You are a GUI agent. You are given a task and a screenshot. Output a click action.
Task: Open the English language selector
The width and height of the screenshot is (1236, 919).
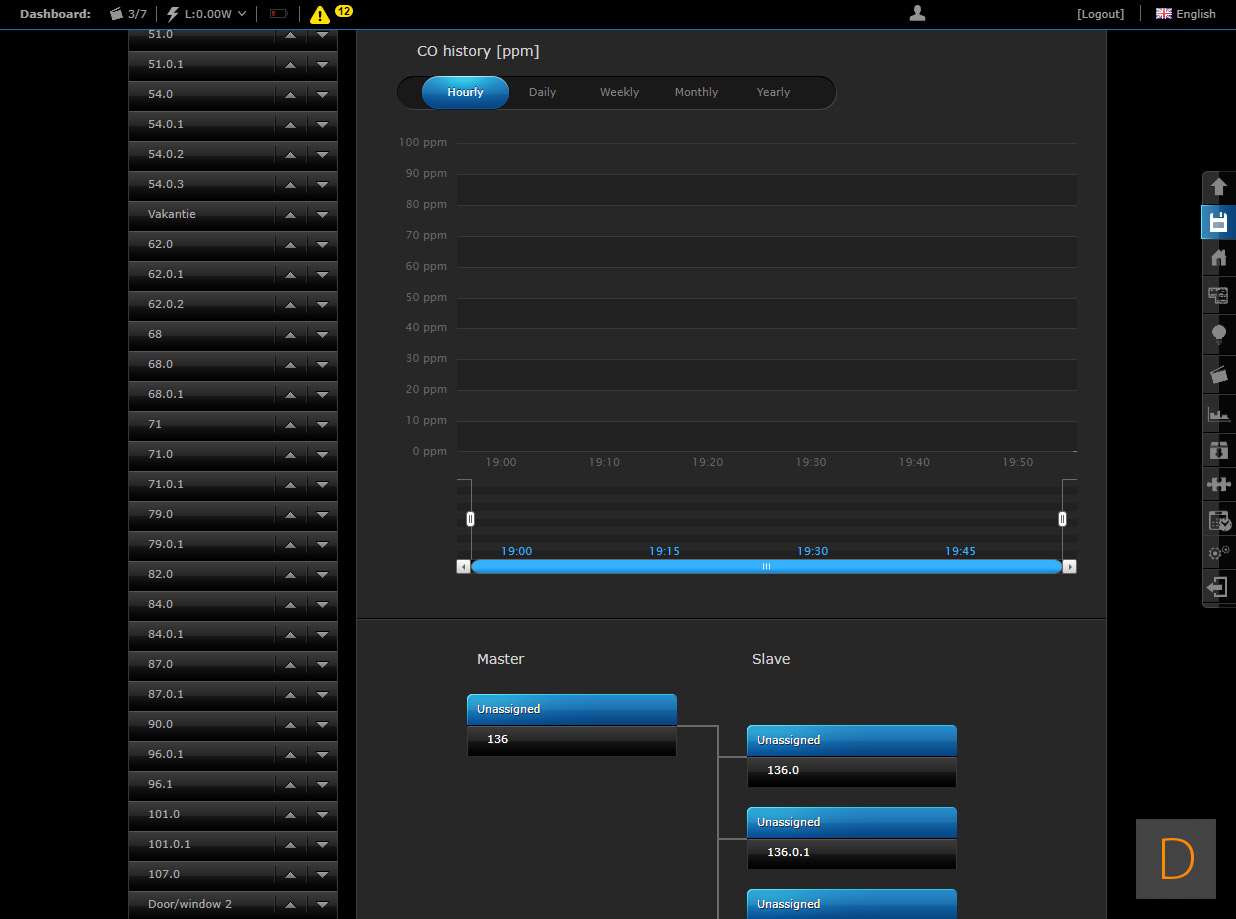(x=1186, y=14)
